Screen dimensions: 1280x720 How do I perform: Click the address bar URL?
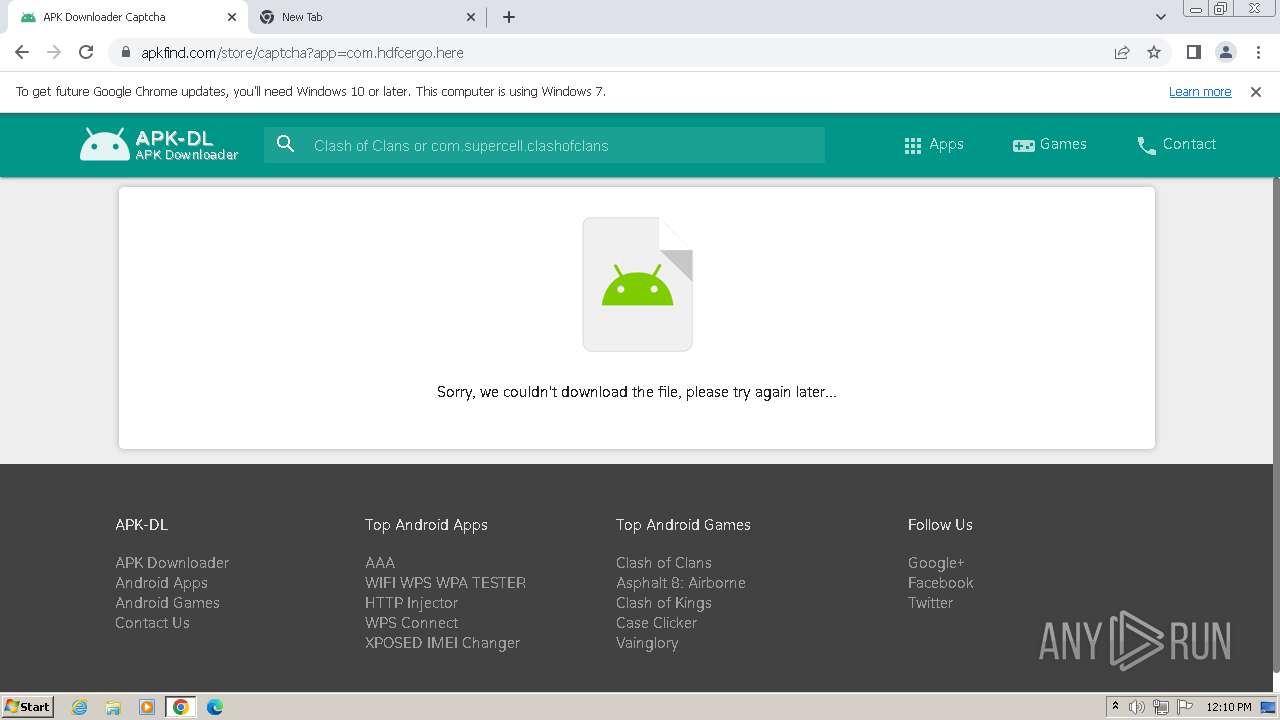(302, 52)
